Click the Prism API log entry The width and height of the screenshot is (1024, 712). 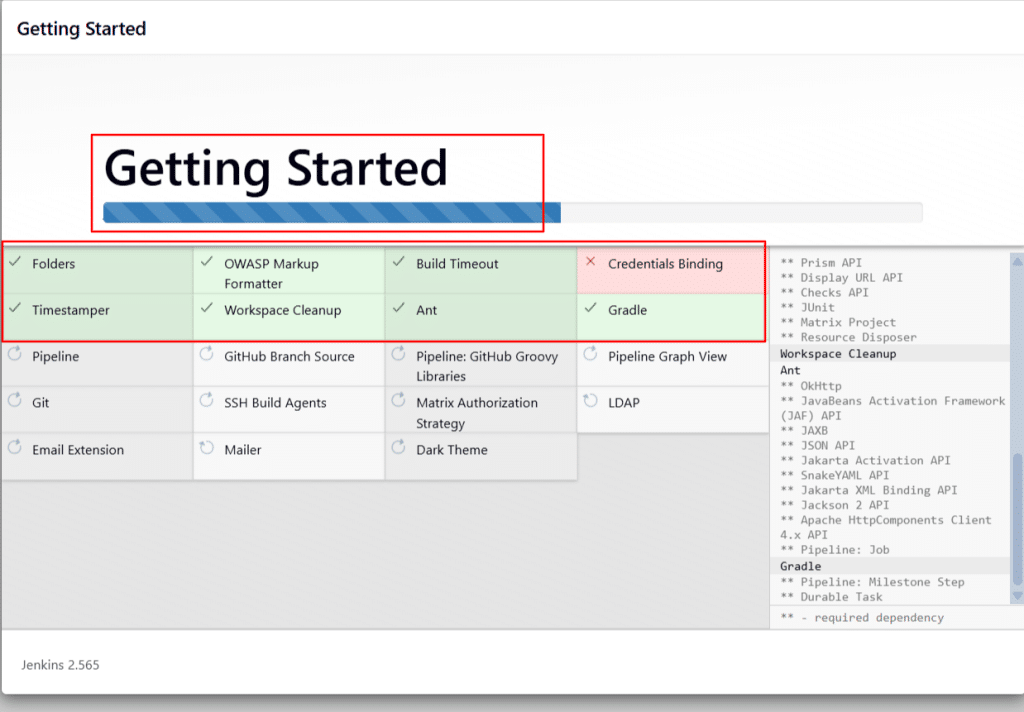(822, 263)
